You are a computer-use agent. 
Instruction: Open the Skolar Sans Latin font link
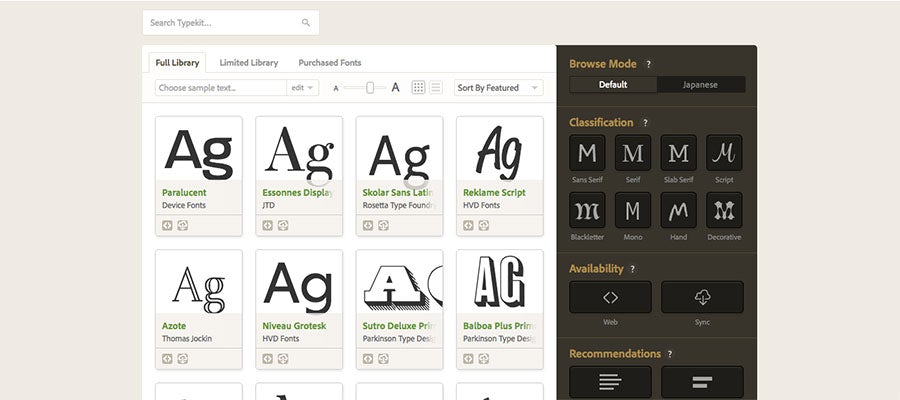point(398,193)
